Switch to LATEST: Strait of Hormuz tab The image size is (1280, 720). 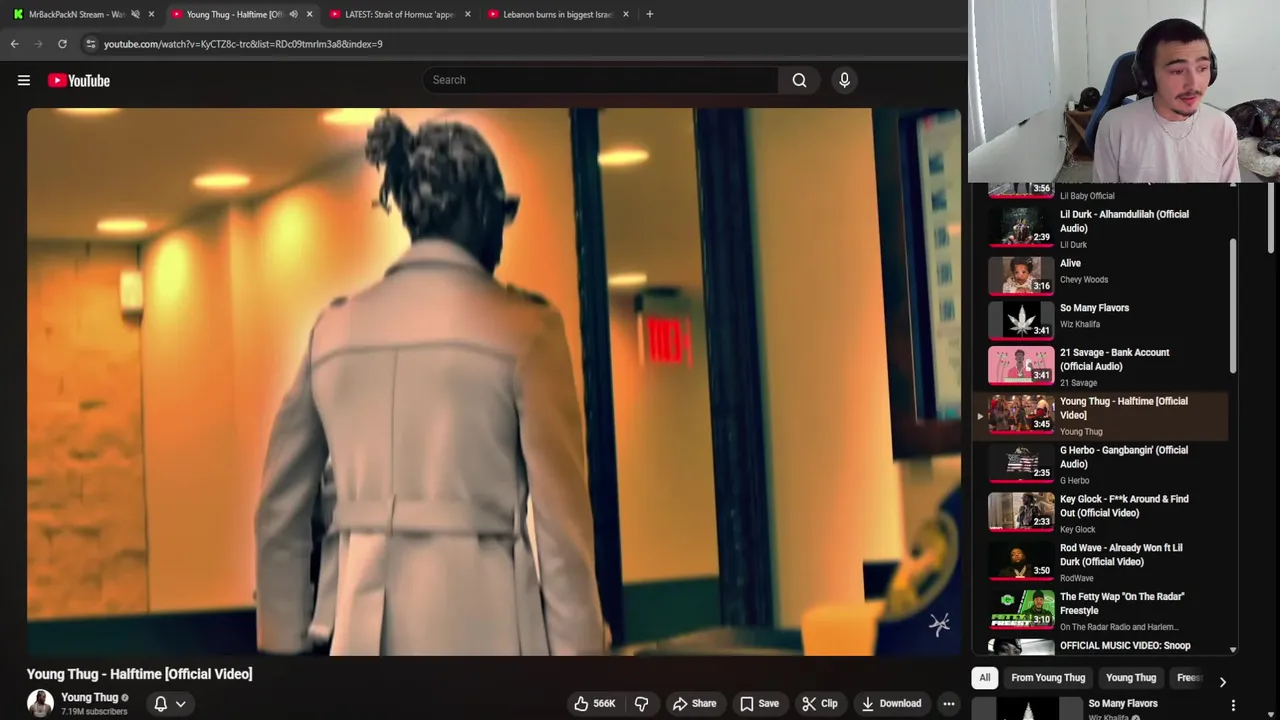(x=399, y=14)
